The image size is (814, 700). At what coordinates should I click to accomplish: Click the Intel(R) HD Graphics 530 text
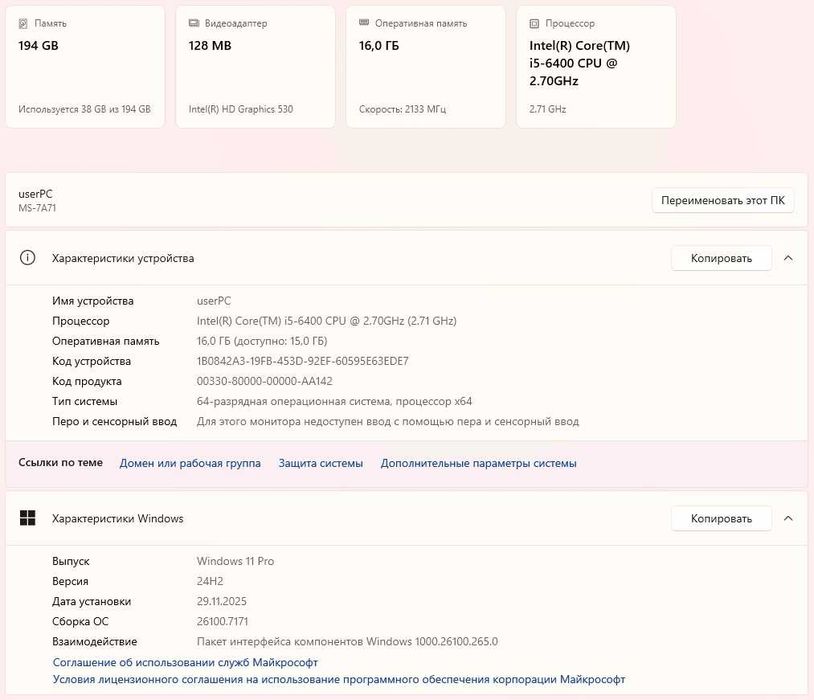tap(241, 109)
